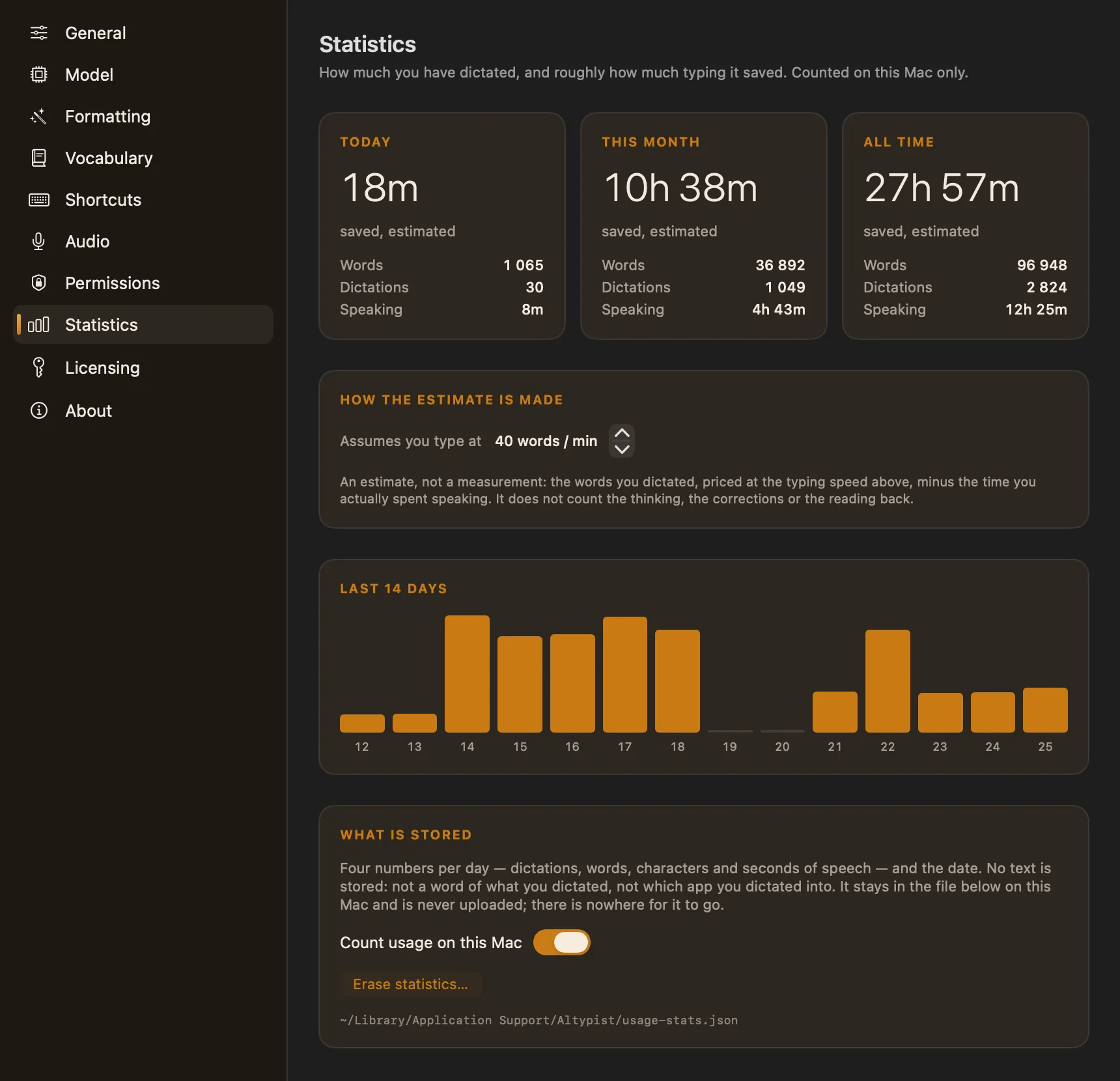Screen dimensions: 1120x1081
Task: Select the chart bar for day 21
Action: click(835, 712)
